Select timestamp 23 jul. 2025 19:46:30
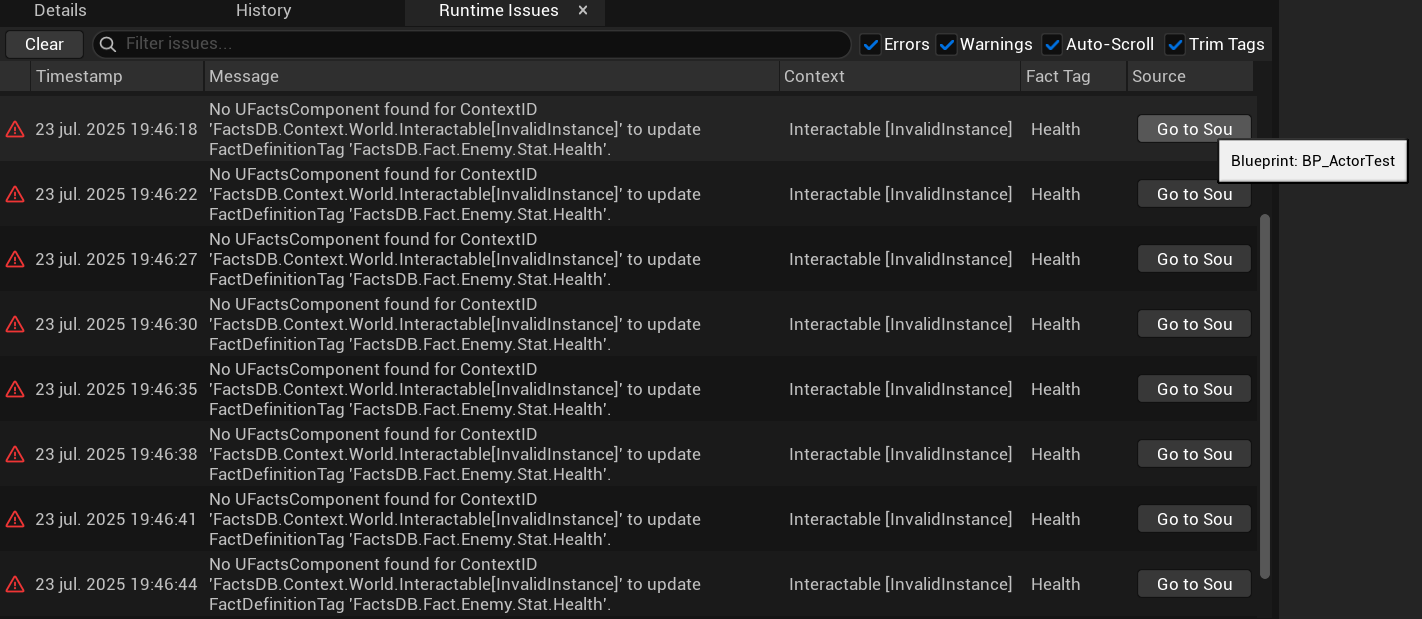 tap(116, 324)
